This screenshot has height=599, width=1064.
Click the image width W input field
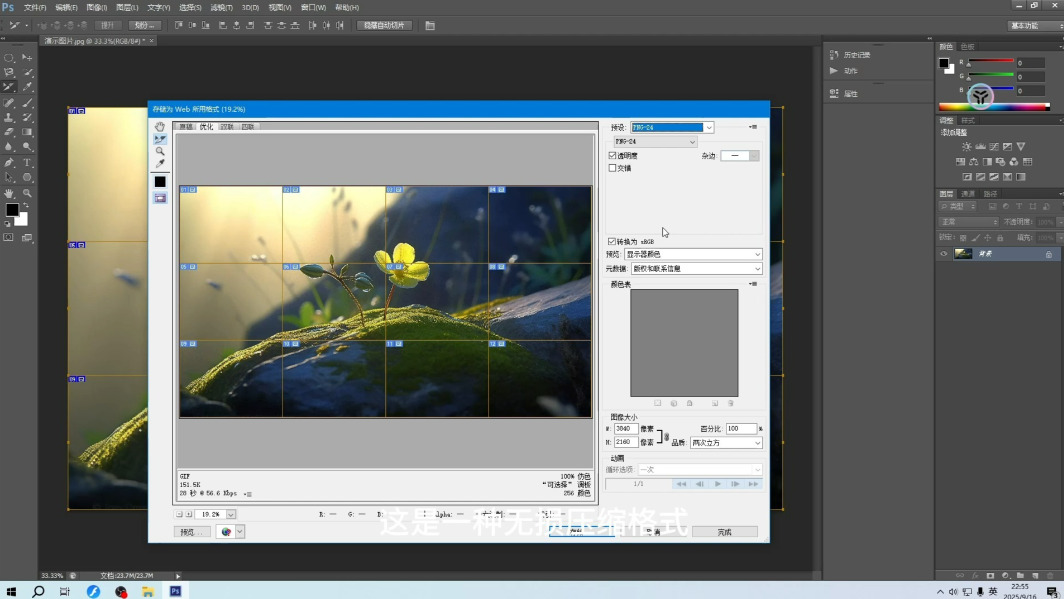coord(626,429)
